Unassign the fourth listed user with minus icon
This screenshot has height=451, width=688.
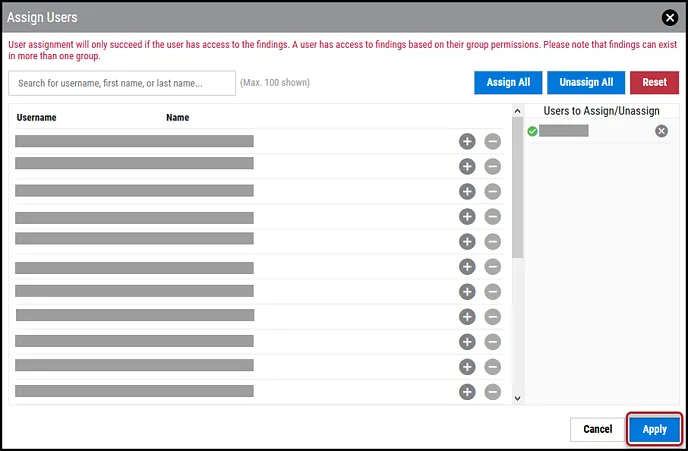click(x=492, y=216)
